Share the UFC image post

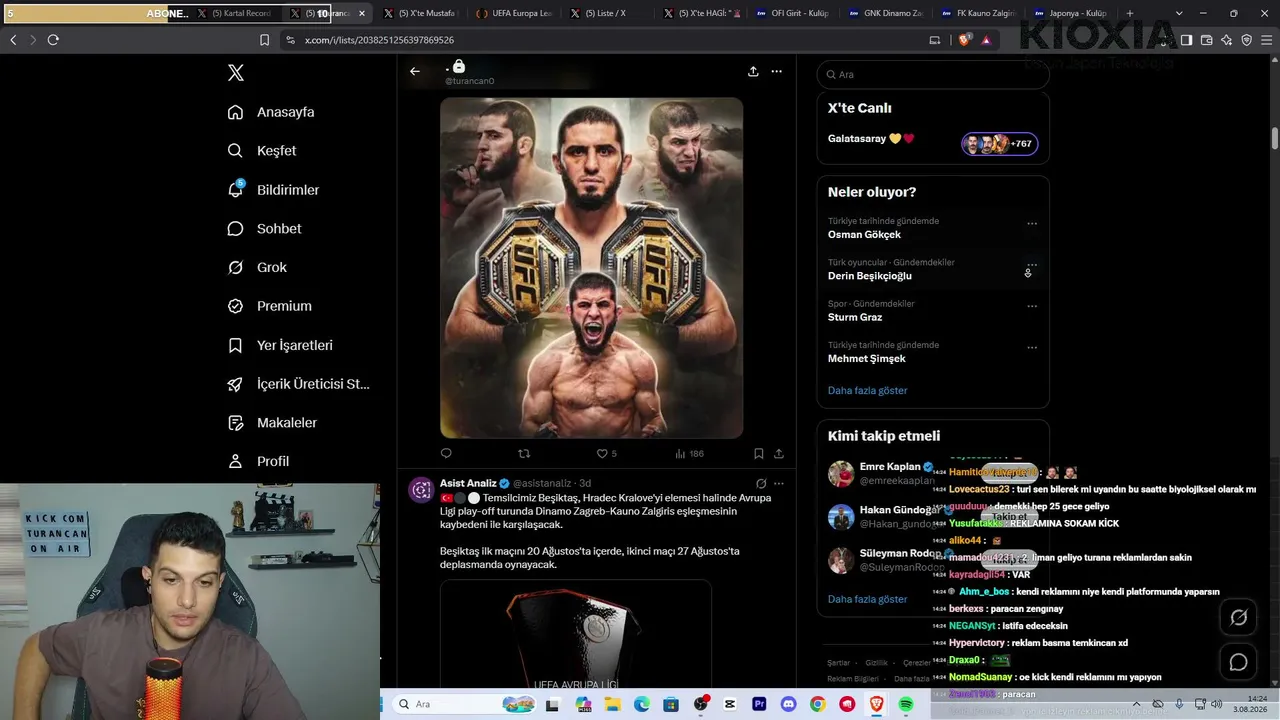tap(779, 453)
